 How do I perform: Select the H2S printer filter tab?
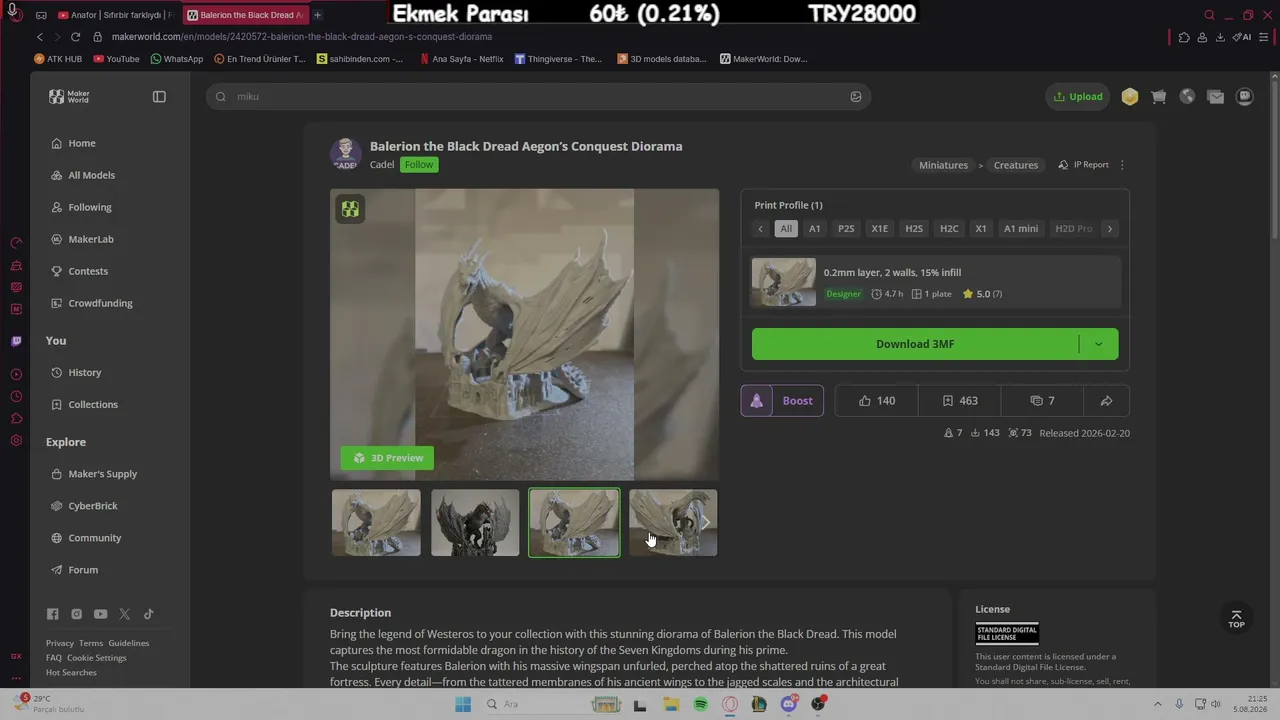(x=914, y=229)
